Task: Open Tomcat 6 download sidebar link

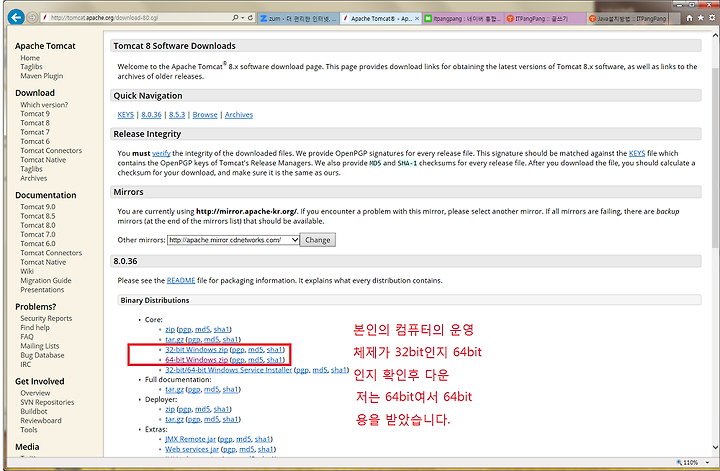Action: [x=35, y=141]
